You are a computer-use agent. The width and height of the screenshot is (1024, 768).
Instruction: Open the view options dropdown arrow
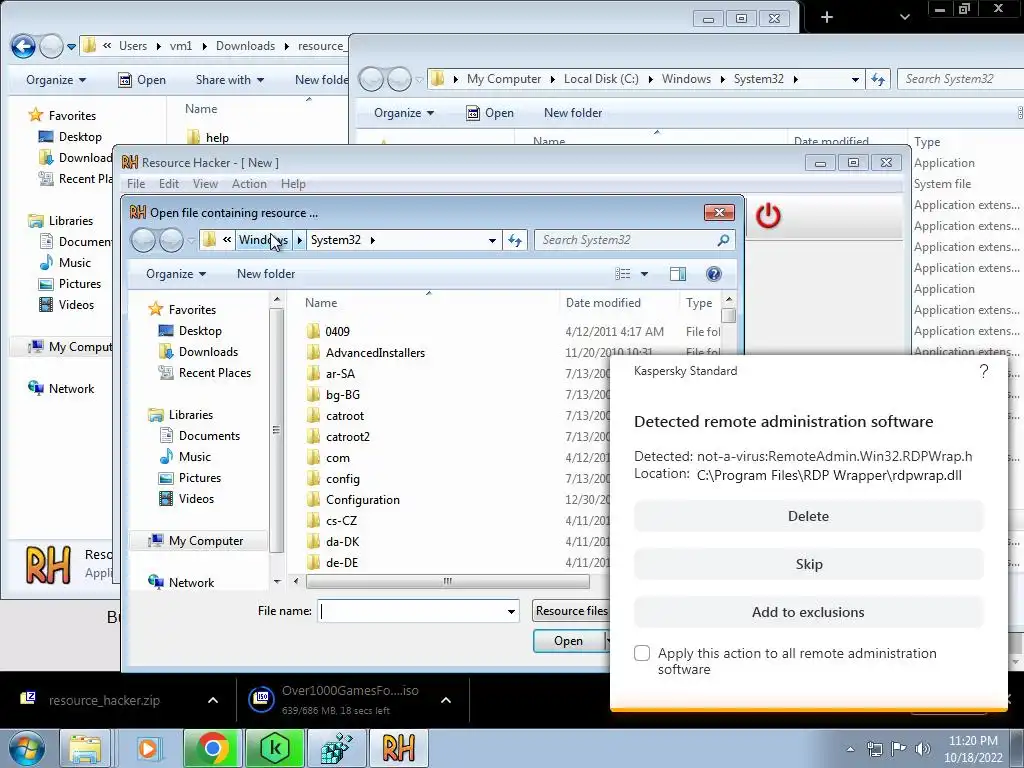pos(645,274)
